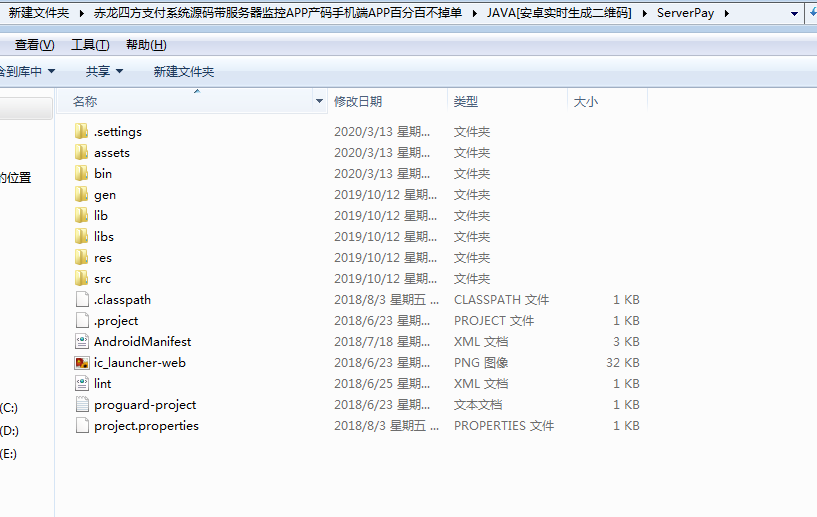
Task: Click the PROPERTIES 文件 type cell
Action: pyautogui.click(x=504, y=425)
